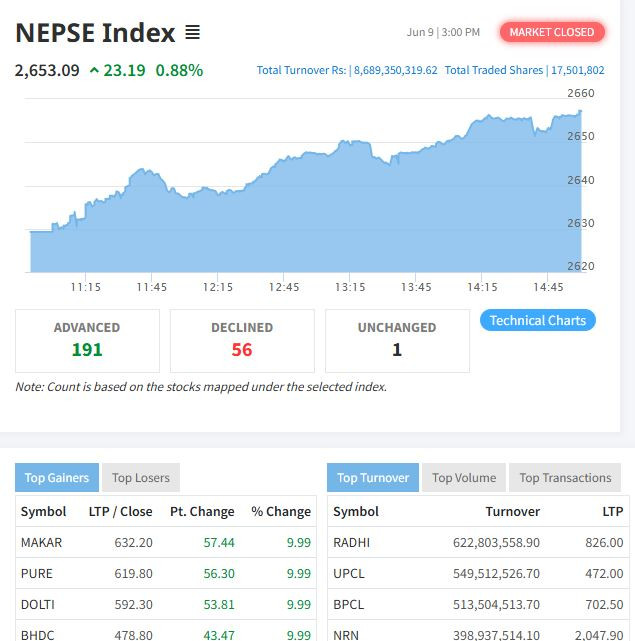Viewport: 635px width, 641px height.
Task: Click the UPCL symbol link
Action: point(349,574)
